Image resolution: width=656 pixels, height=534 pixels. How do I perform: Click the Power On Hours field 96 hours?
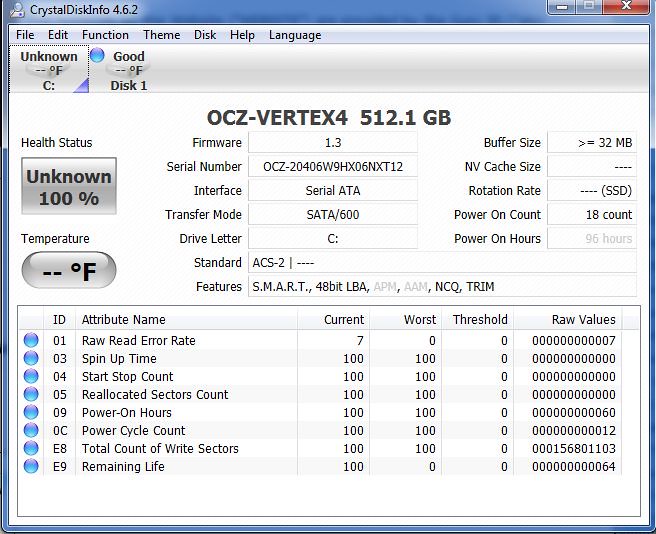[592, 239]
